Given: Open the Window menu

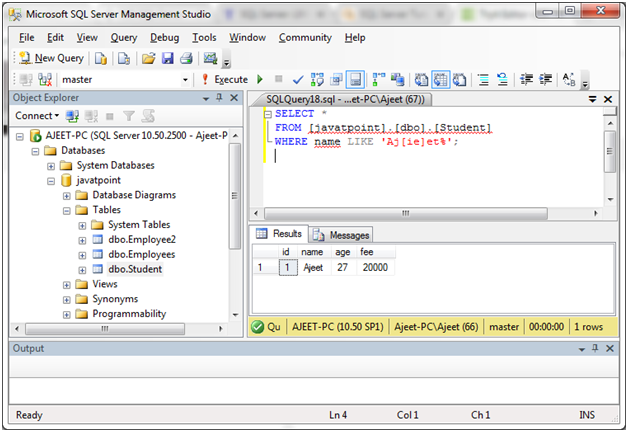Looking at the screenshot, I should [248, 38].
